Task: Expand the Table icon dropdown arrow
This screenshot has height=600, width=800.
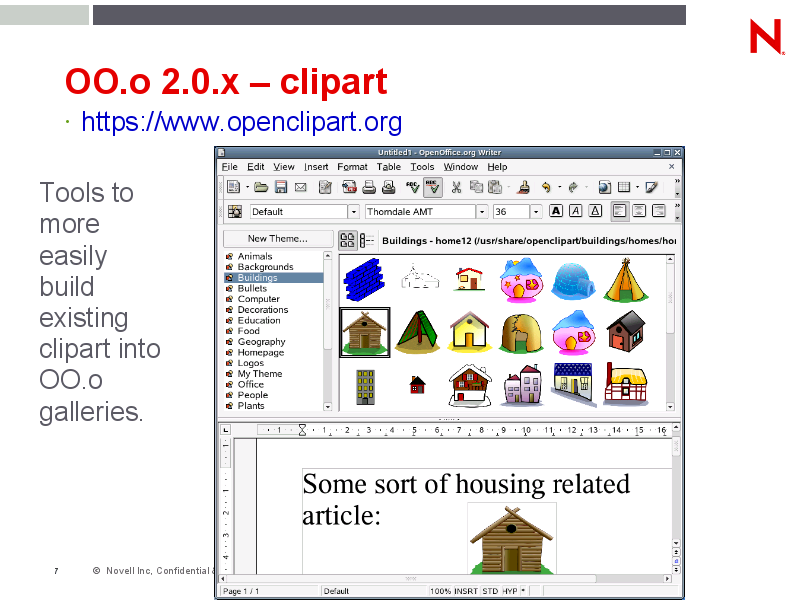Action: click(637, 187)
